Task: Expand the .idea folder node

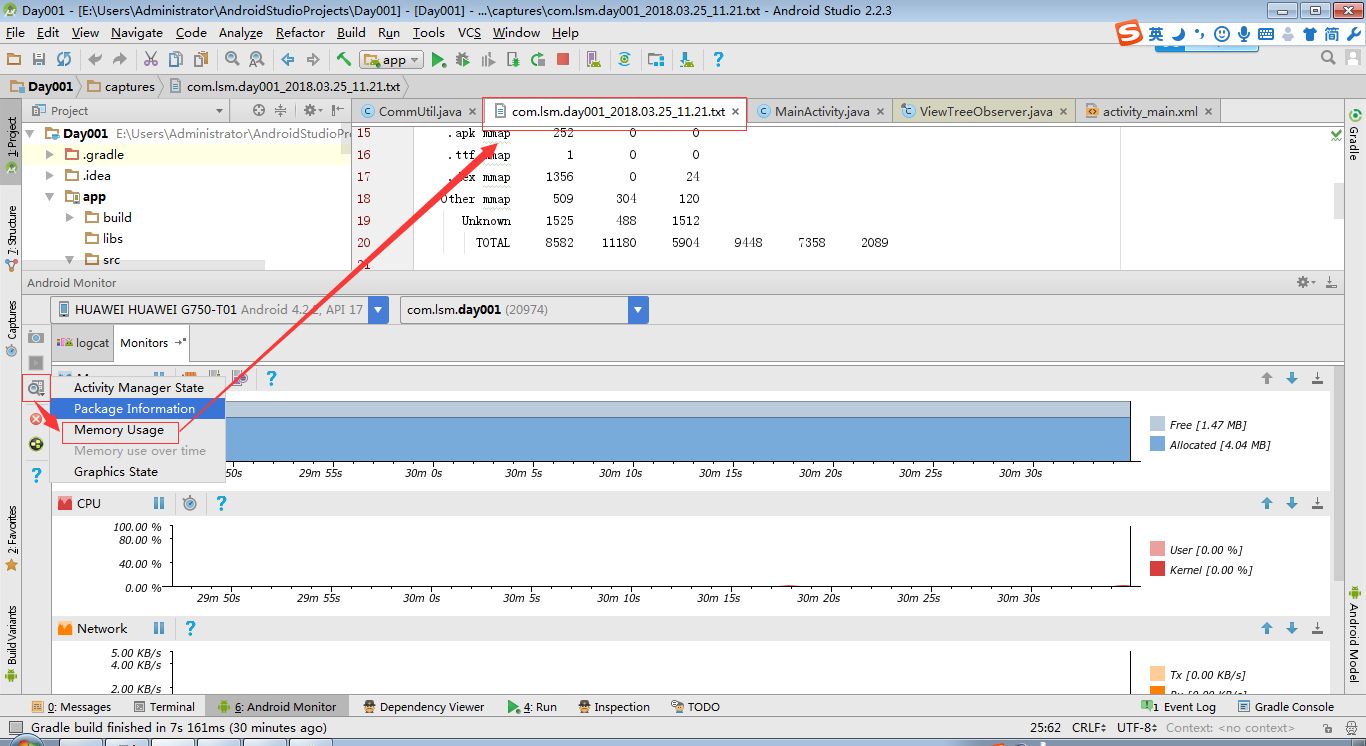Action: tap(51, 175)
